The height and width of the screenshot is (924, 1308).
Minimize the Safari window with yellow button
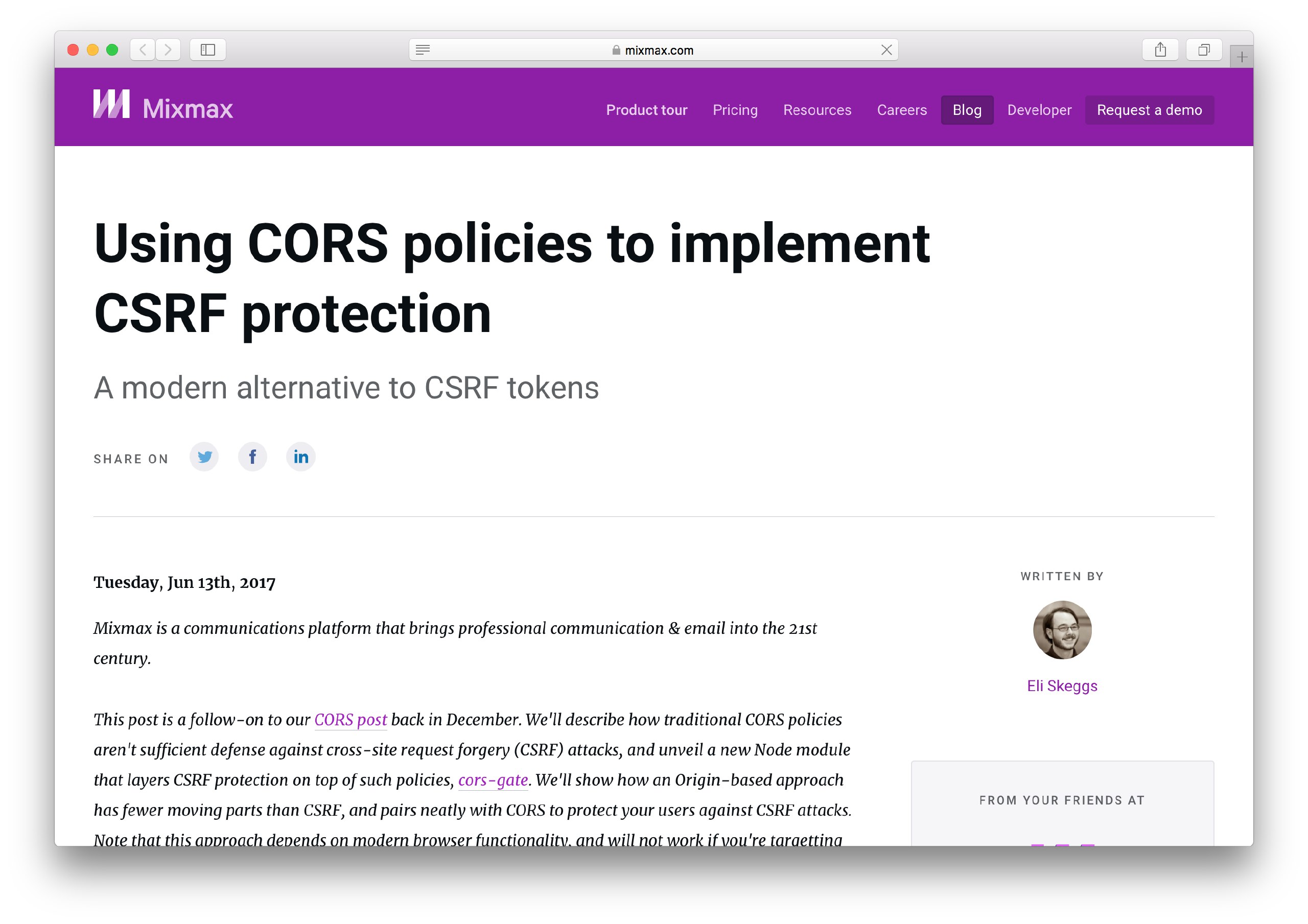pos(92,50)
